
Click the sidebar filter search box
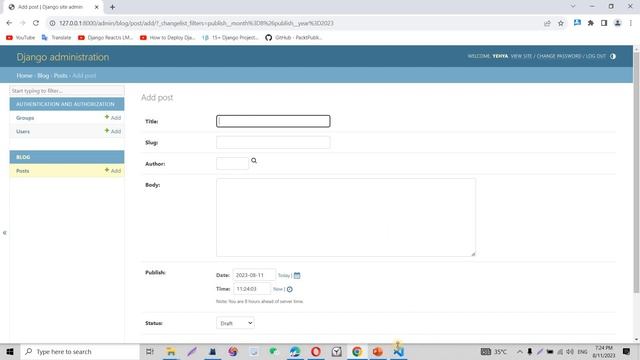[67, 91]
